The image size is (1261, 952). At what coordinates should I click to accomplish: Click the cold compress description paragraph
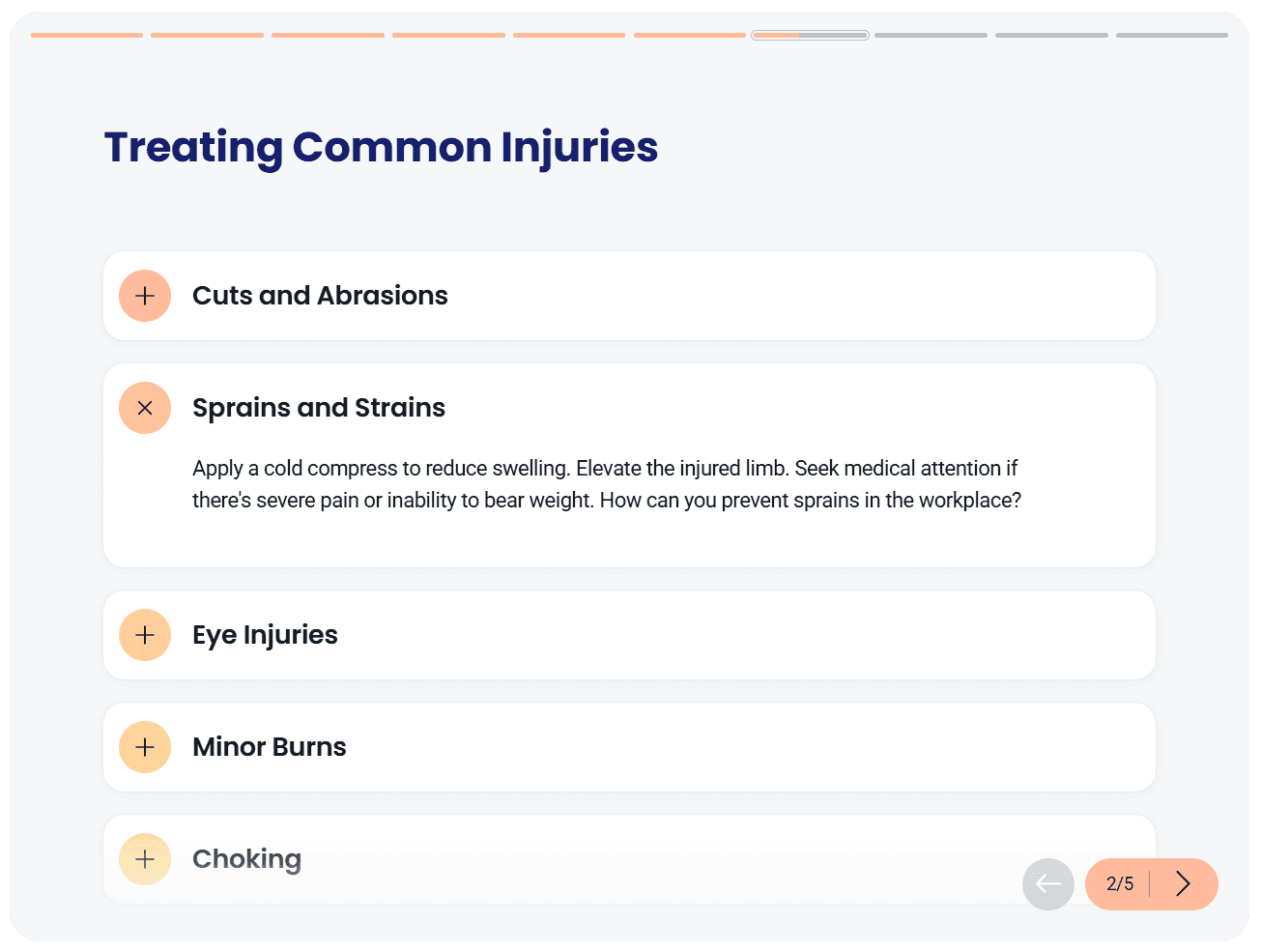pyautogui.click(x=606, y=484)
